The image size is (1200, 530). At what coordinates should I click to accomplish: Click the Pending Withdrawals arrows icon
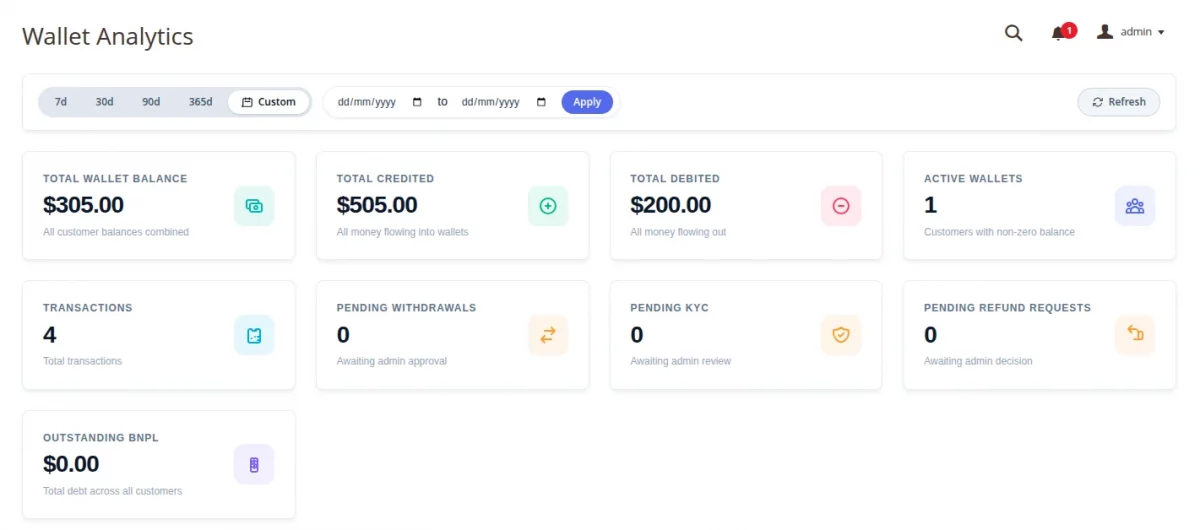(548, 335)
